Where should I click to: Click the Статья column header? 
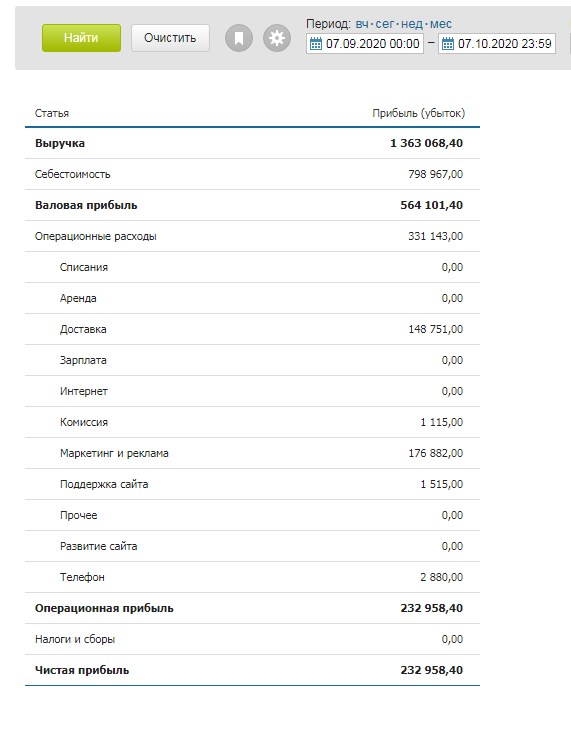(x=52, y=113)
